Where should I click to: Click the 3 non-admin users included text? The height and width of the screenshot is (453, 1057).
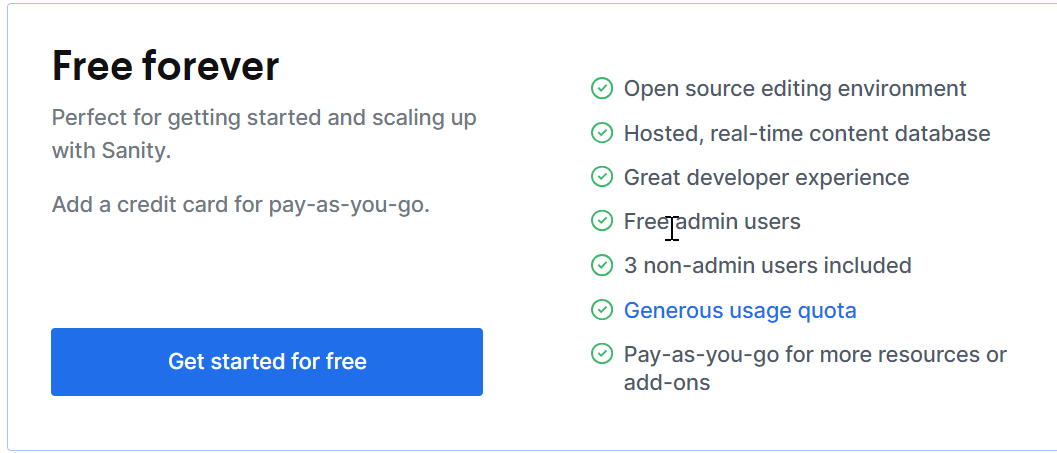(768, 266)
